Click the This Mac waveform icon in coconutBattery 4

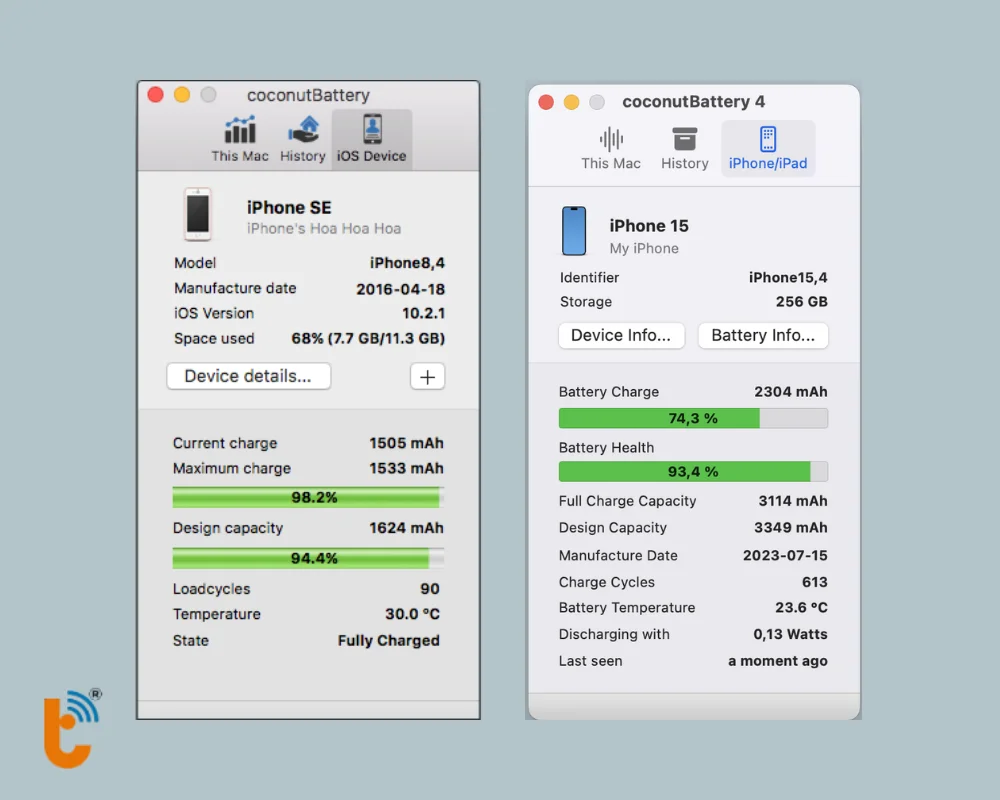[611, 139]
